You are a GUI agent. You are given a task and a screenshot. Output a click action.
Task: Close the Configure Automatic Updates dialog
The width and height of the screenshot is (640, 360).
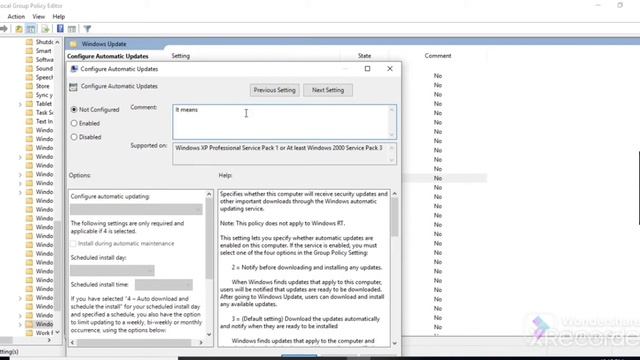(390, 69)
